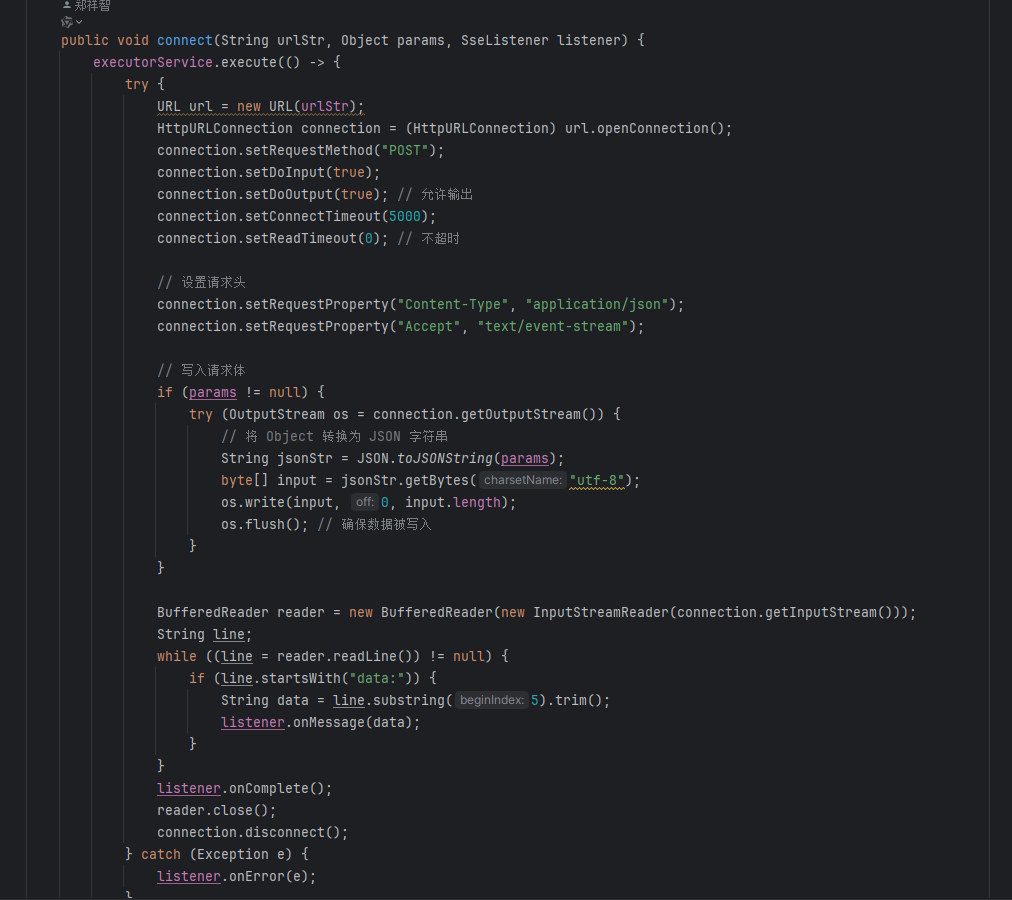
Task: Click the catch keyword
Action: coord(161,854)
